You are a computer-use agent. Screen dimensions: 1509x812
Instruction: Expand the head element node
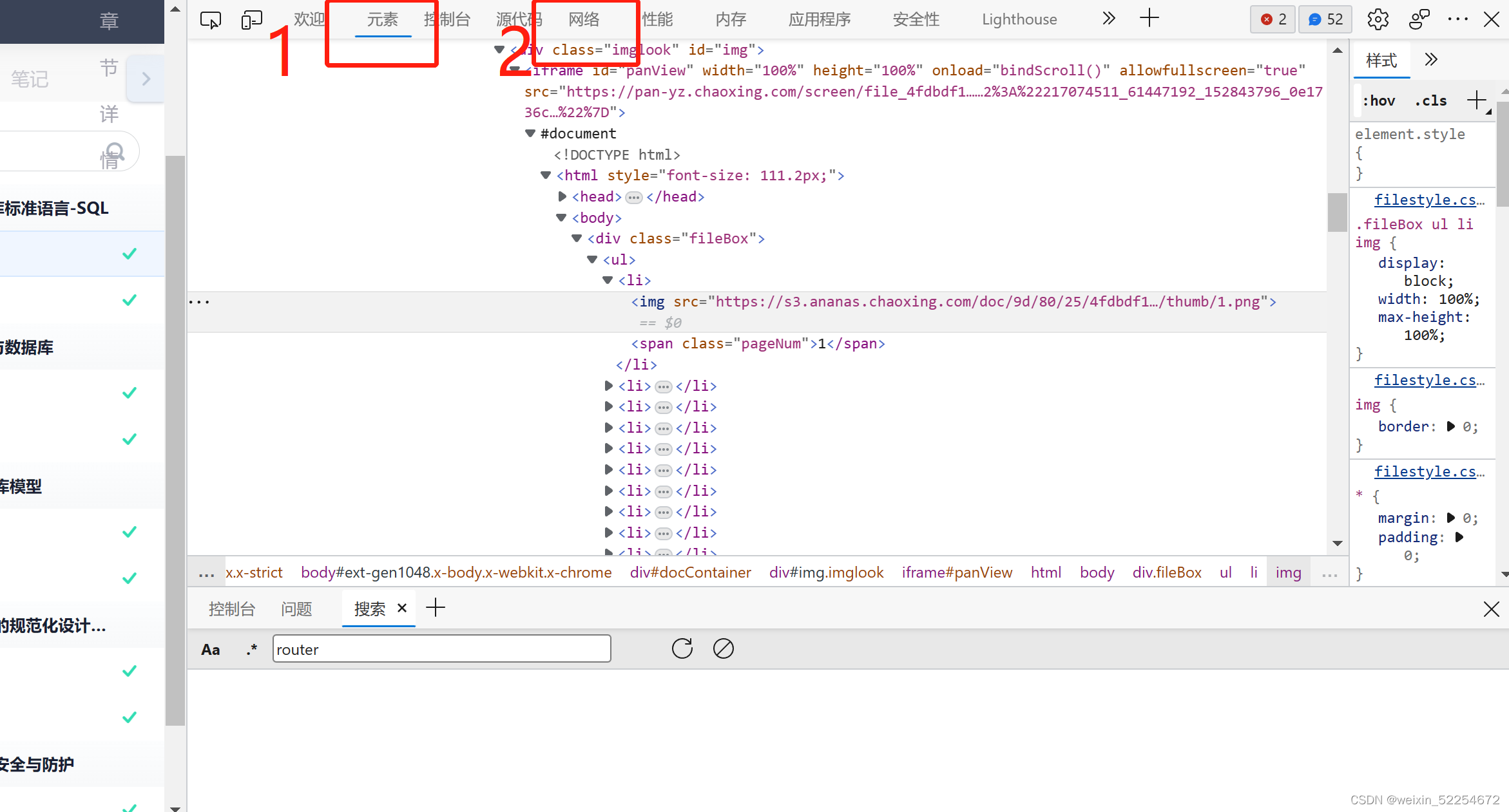[562, 196]
